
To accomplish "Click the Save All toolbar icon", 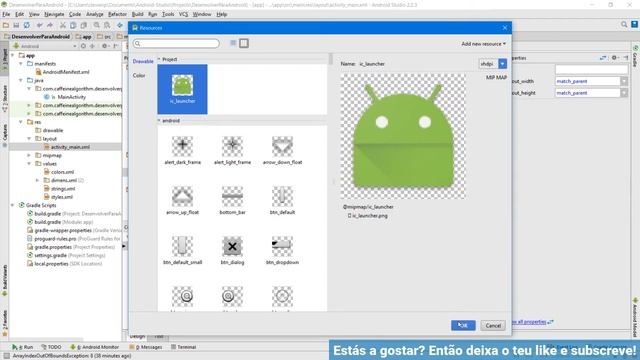I will click(x=16, y=25).
